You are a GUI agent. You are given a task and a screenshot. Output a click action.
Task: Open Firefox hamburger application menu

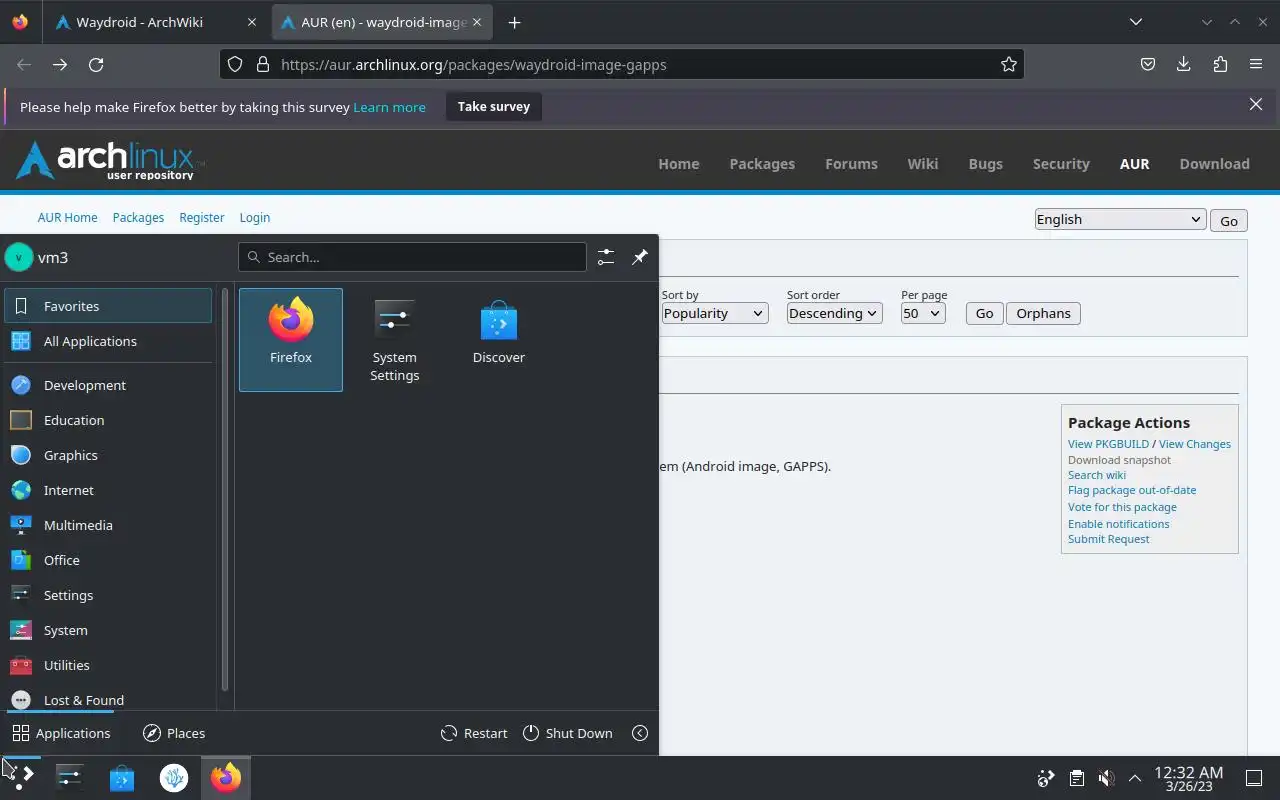tap(1256, 64)
